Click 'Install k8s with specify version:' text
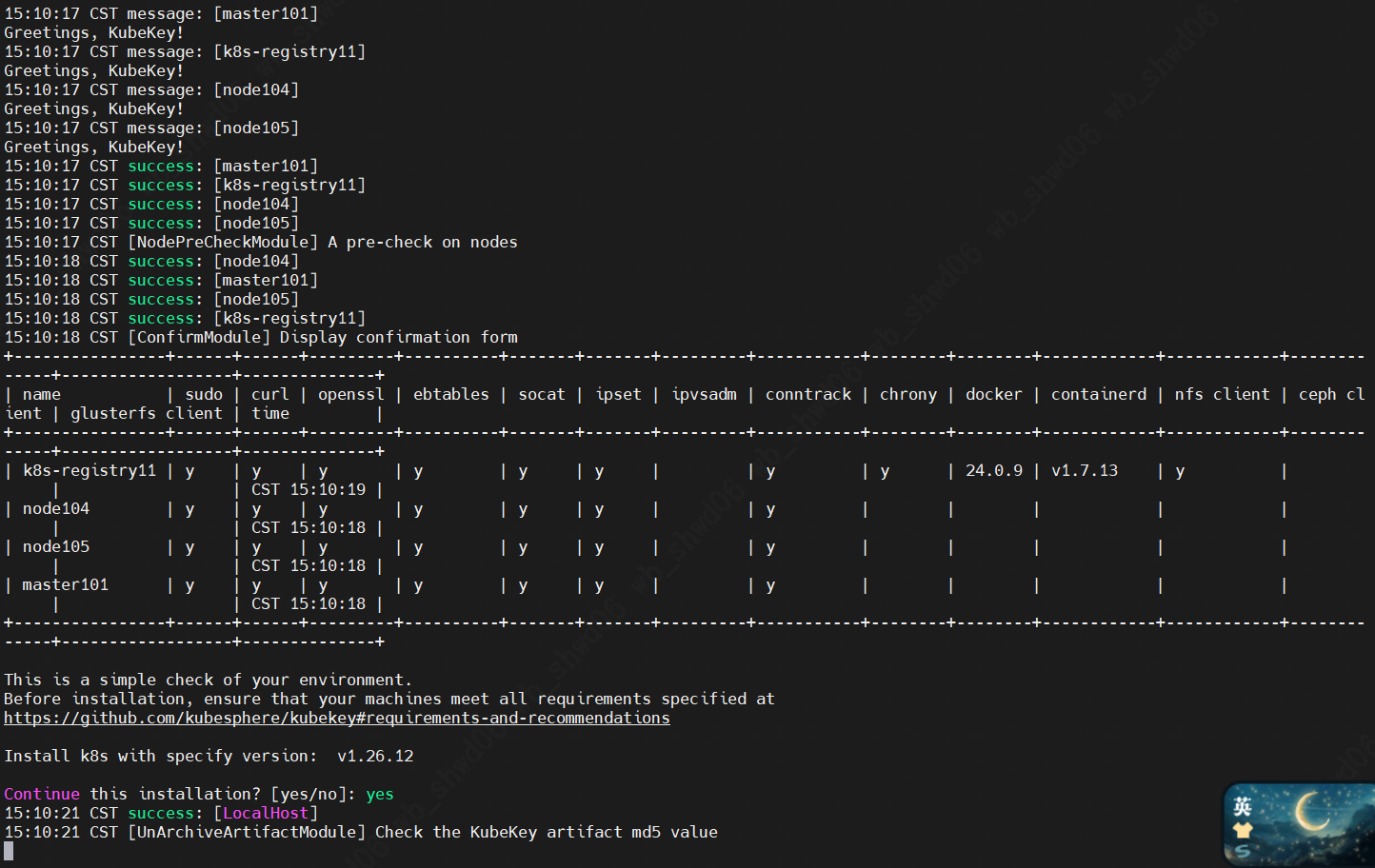Image resolution: width=1375 pixels, height=868 pixels. point(161,756)
